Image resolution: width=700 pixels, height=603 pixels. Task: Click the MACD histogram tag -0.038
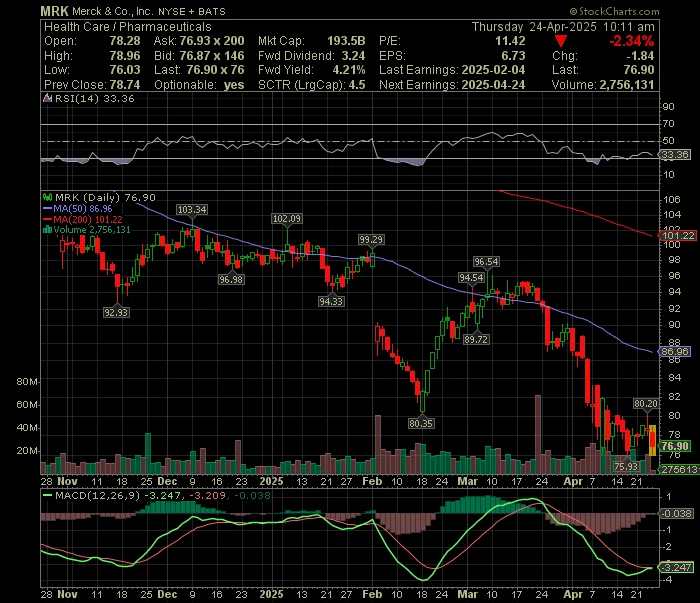coord(677,514)
